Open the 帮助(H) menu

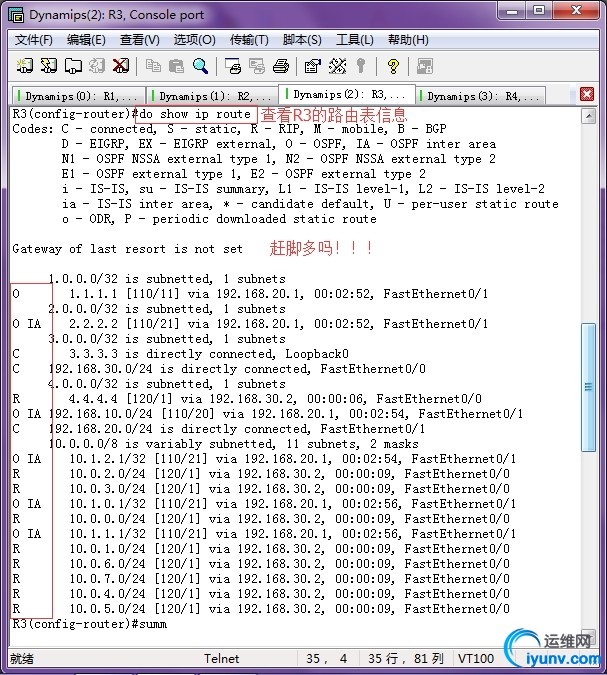click(408, 40)
